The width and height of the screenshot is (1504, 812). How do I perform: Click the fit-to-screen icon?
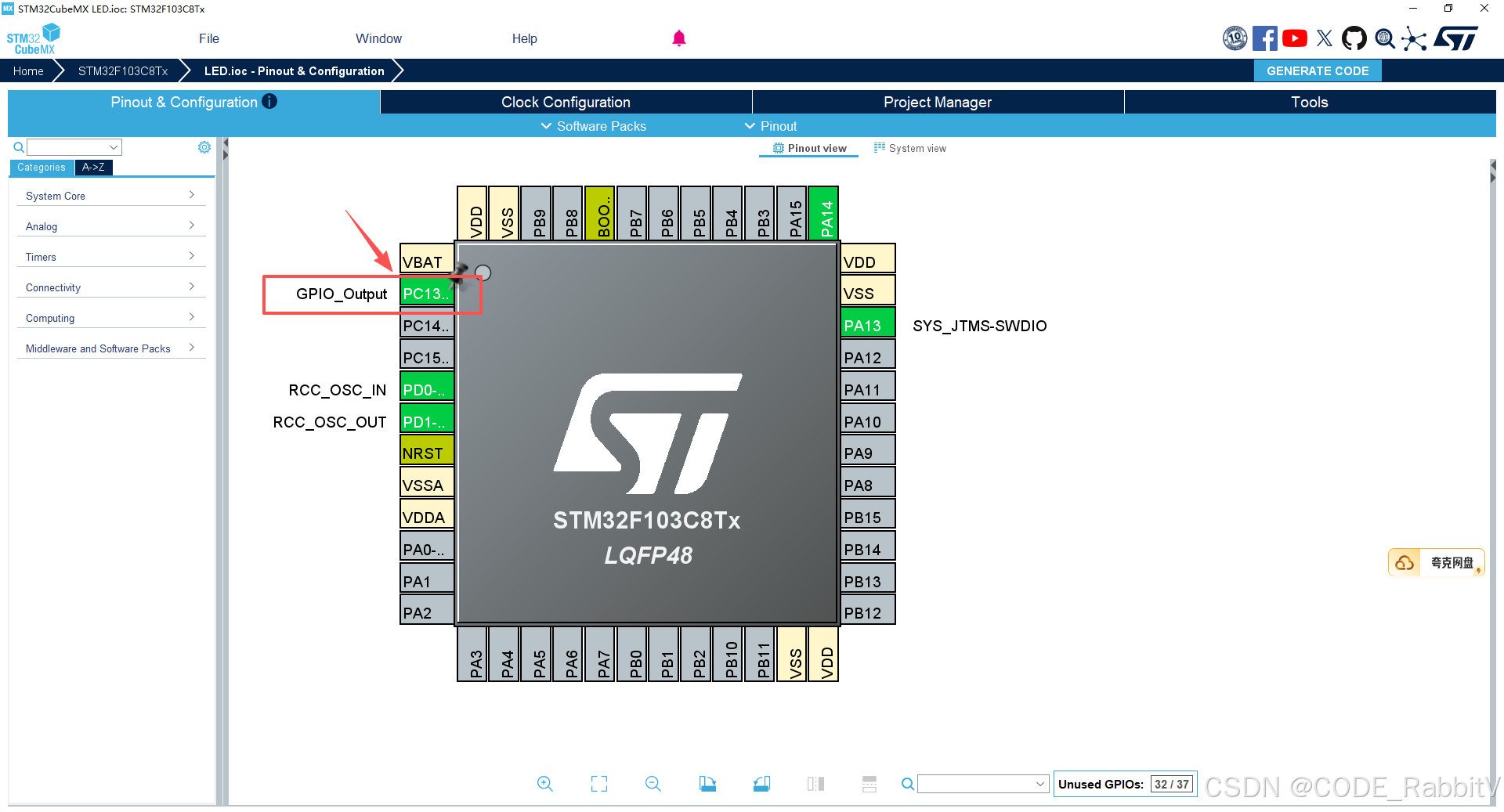599,784
